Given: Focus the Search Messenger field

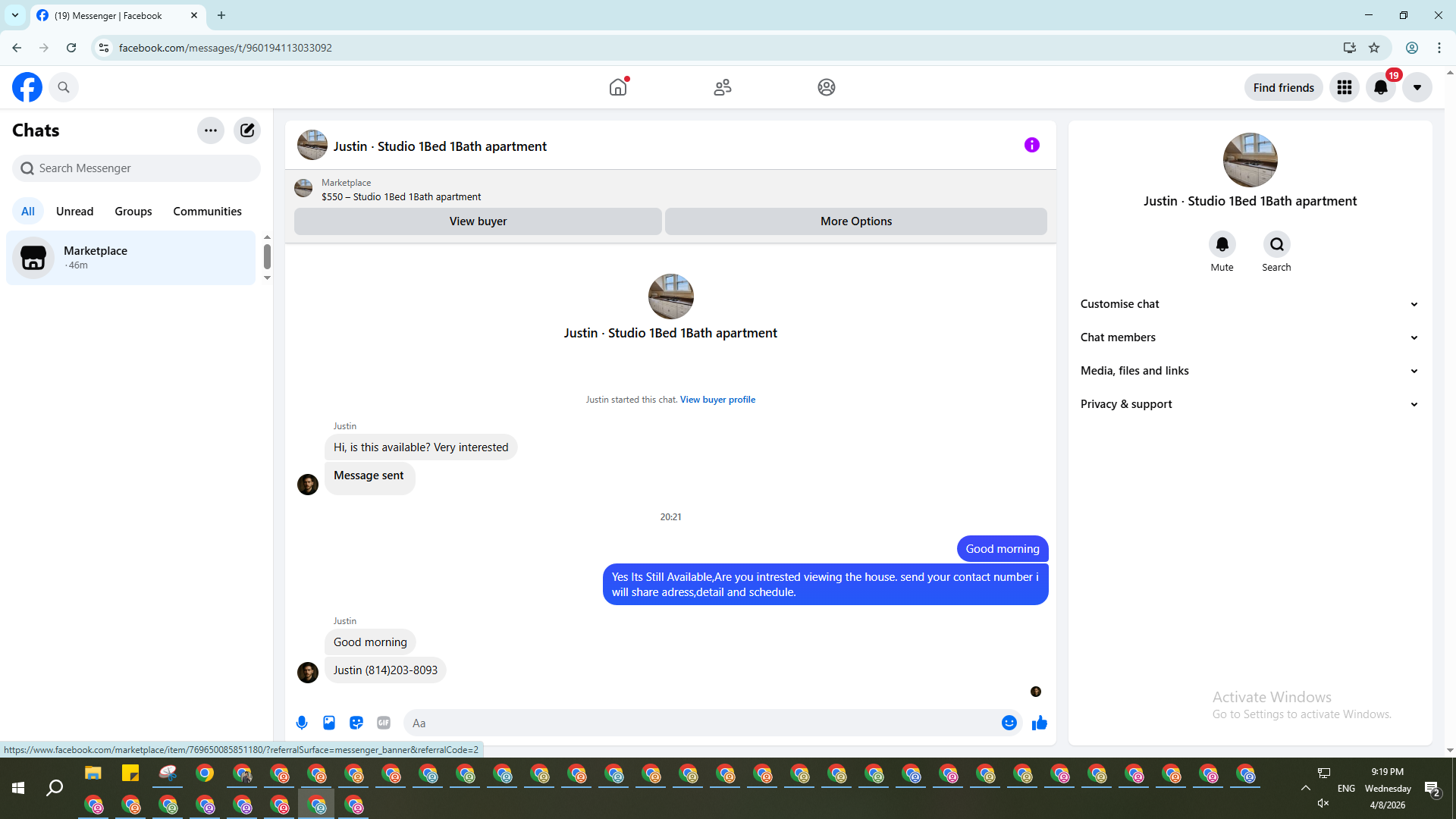Looking at the screenshot, I should click(x=136, y=168).
